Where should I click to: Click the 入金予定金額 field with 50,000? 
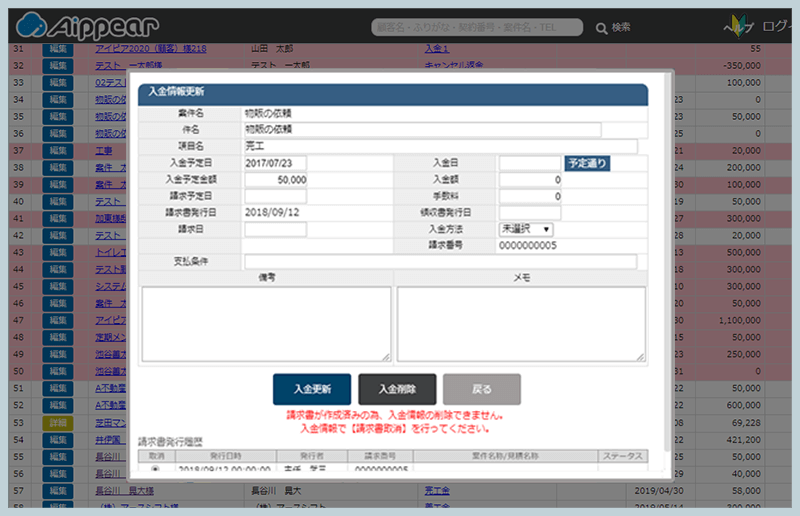275,179
